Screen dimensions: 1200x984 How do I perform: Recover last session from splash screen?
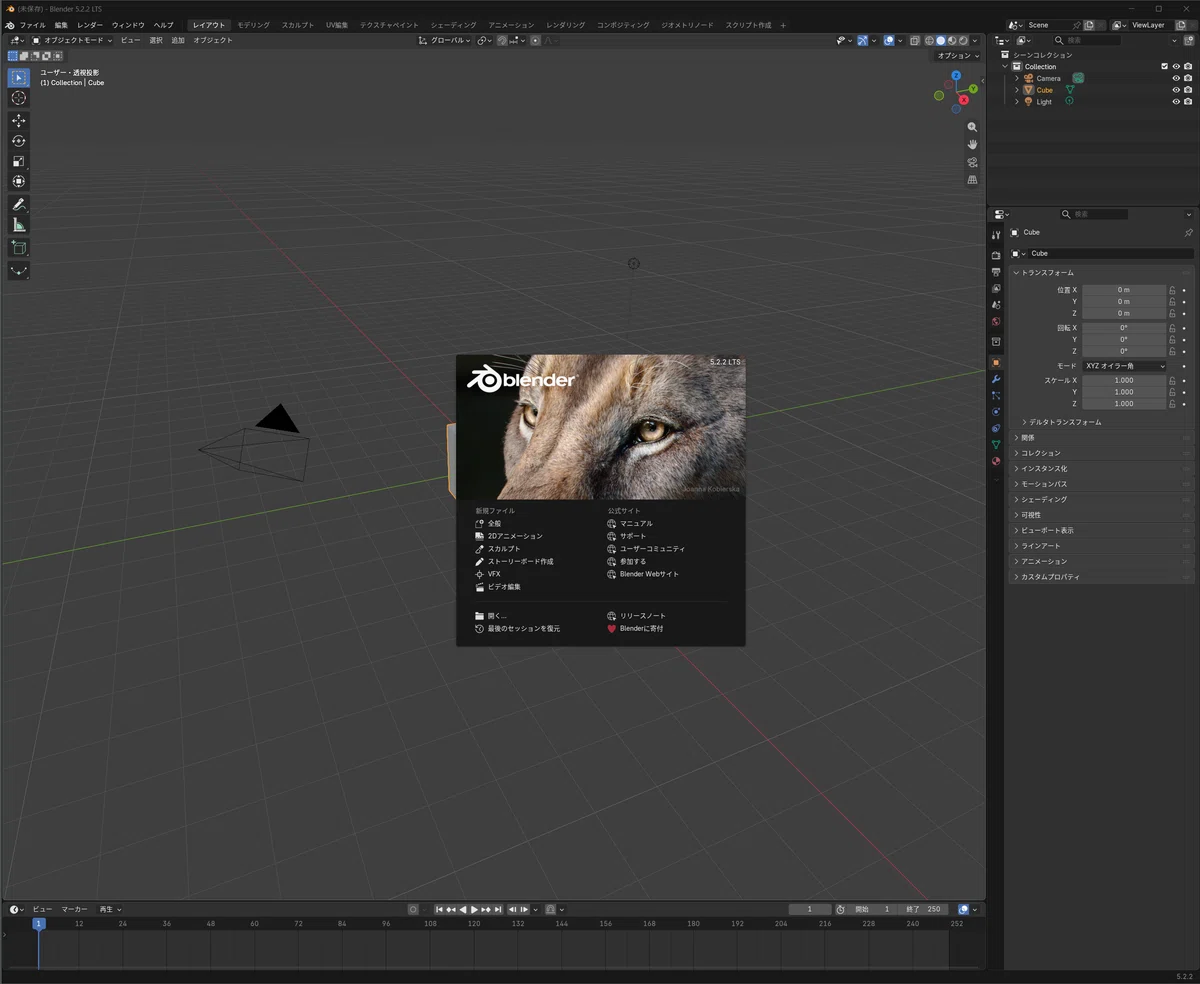coord(518,628)
